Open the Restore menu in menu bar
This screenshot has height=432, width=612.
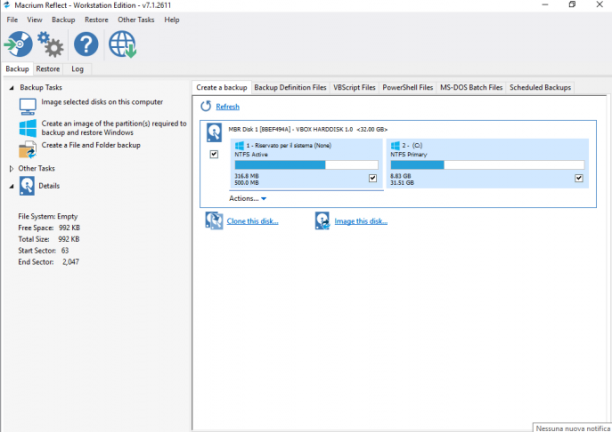tap(96, 20)
